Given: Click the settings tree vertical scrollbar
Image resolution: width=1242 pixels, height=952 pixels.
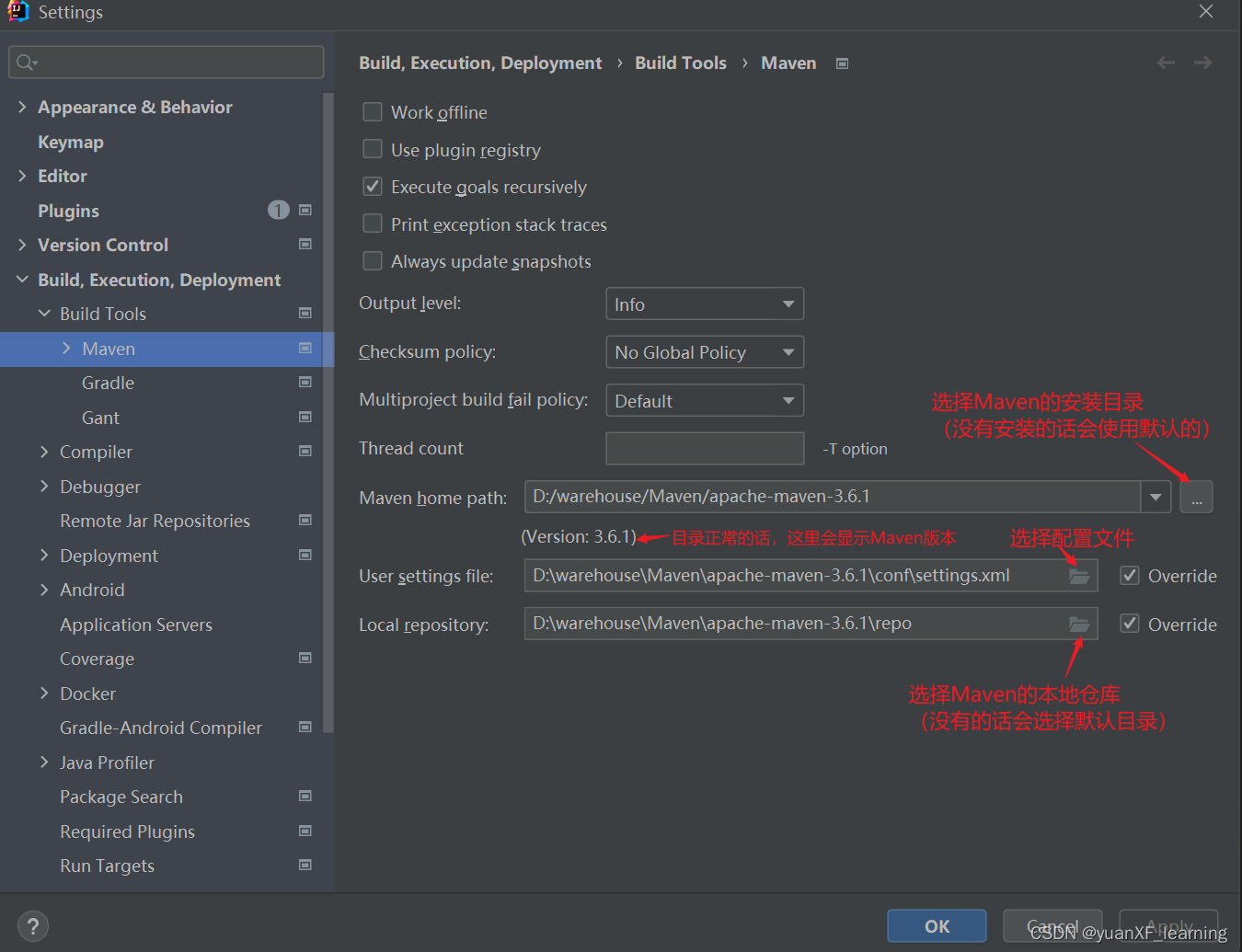Looking at the screenshot, I should (x=328, y=412).
